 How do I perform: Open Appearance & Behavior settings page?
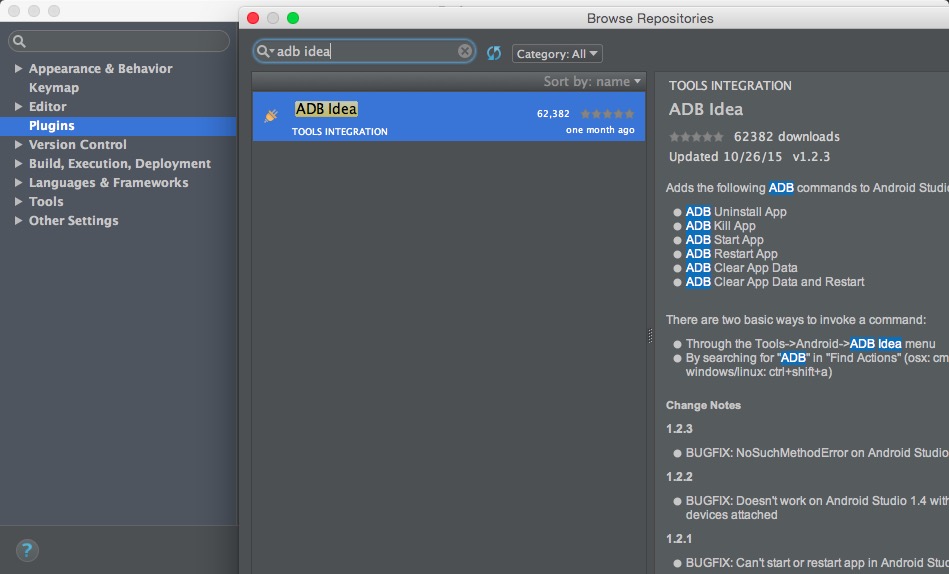(100, 68)
